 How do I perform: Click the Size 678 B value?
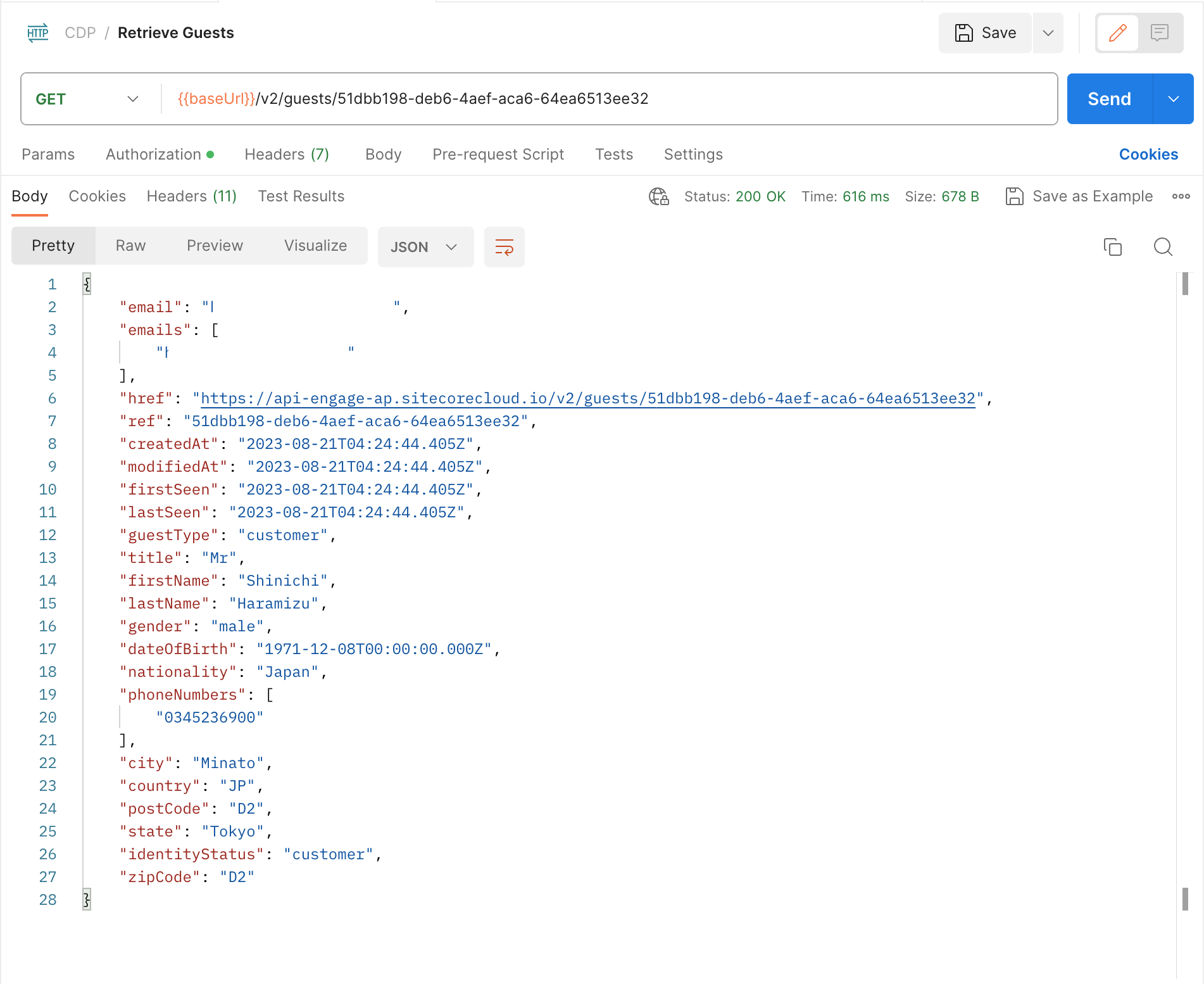pos(960,197)
